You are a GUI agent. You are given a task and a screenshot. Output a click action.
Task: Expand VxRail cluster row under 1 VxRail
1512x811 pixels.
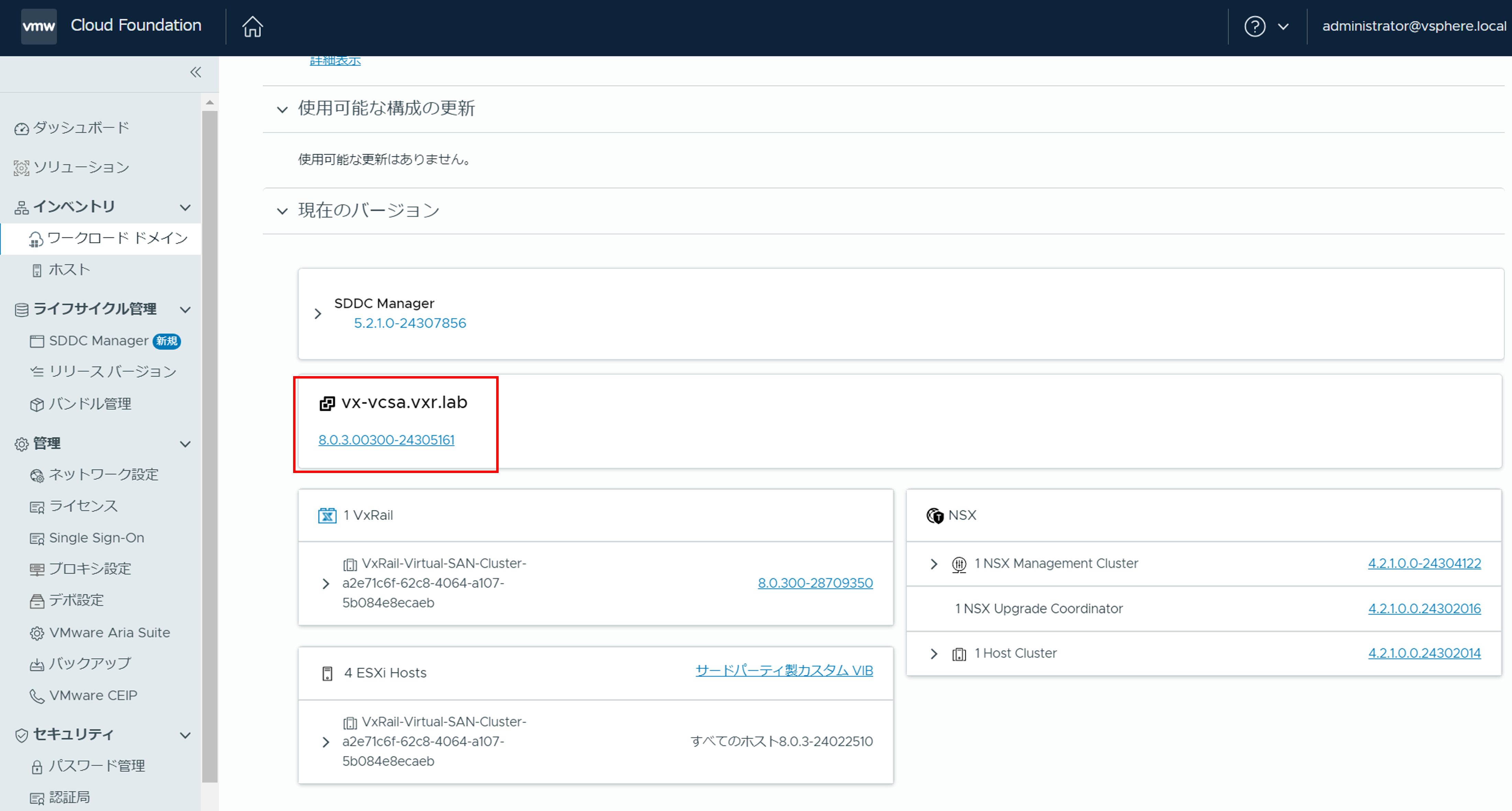pyautogui.click(x=326, y=584)
